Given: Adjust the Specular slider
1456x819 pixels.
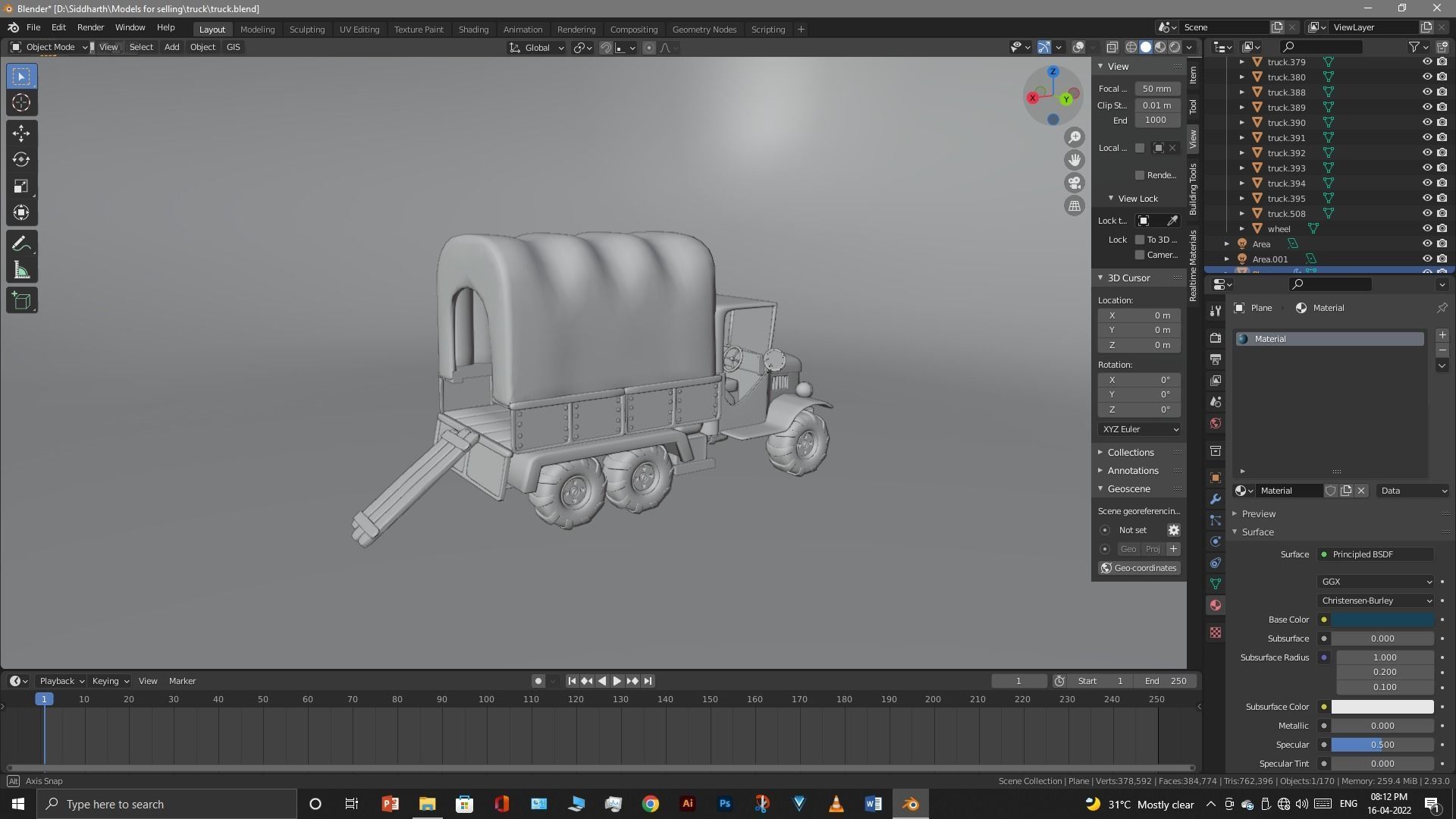Looking at the screenshot, I should [x=1382, y=745].
